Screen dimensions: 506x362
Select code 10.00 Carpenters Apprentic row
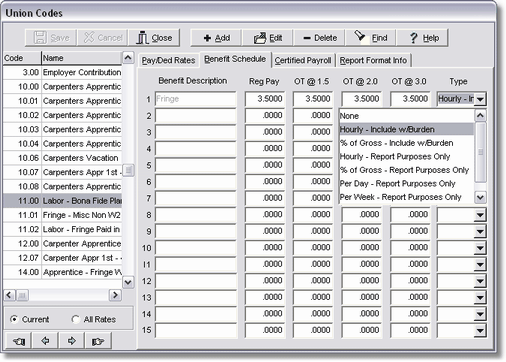coord(63,87)
